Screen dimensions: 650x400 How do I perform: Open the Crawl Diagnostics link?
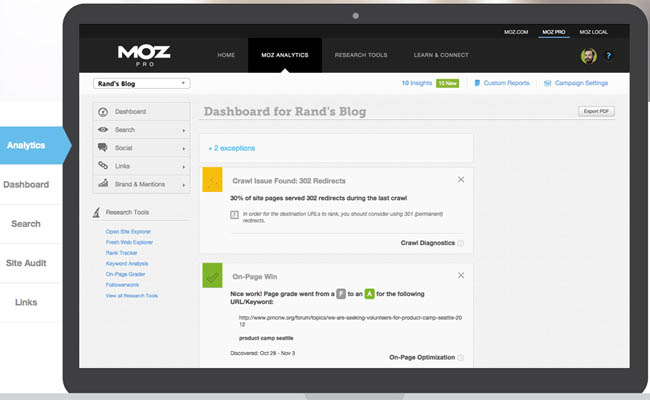coord(427,243)
